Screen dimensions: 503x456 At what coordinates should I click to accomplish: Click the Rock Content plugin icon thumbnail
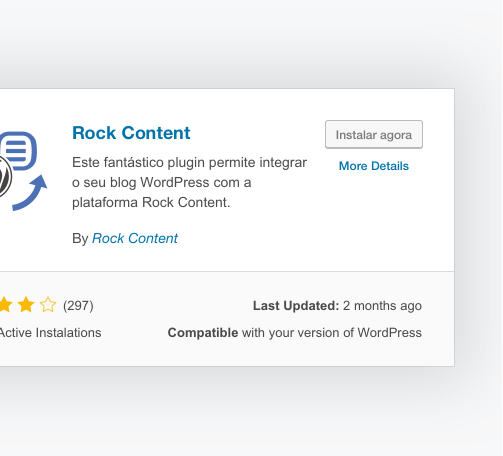click(23, 171)
